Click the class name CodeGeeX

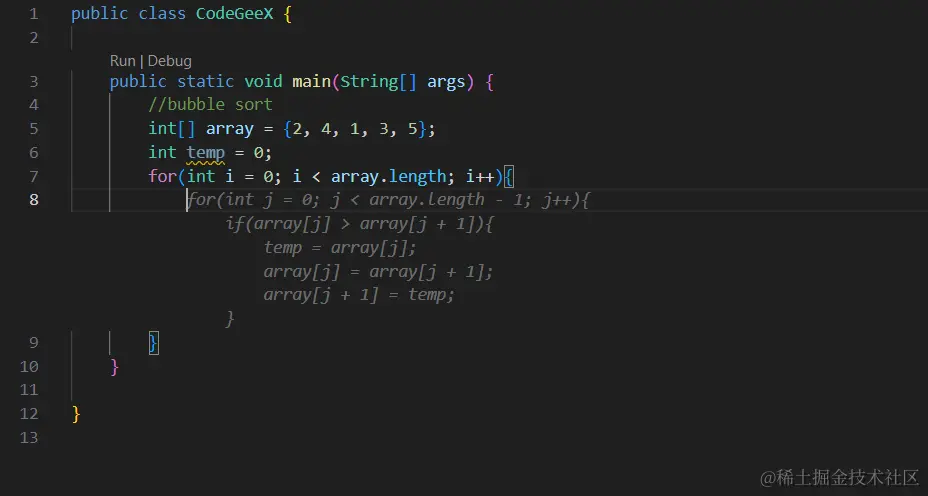point(234,14)
